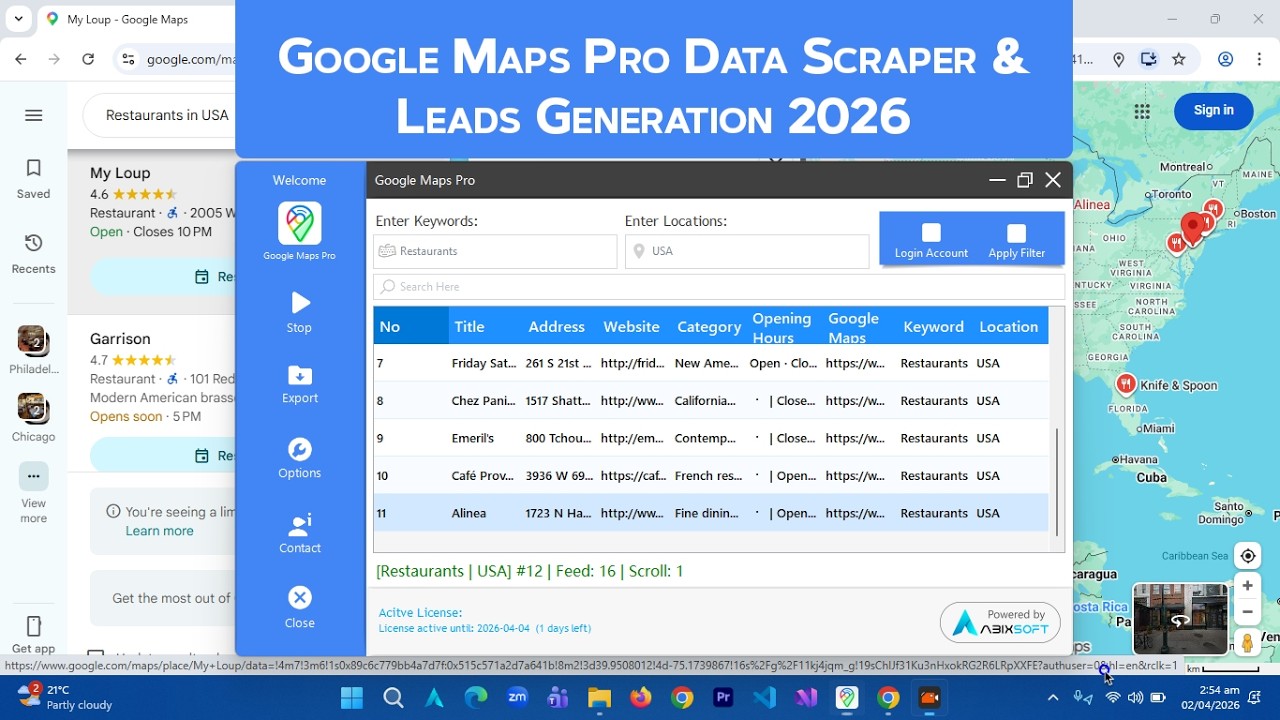
Task: Click the Login Account button
Action: pyautogui.click(x=931, y=240)
